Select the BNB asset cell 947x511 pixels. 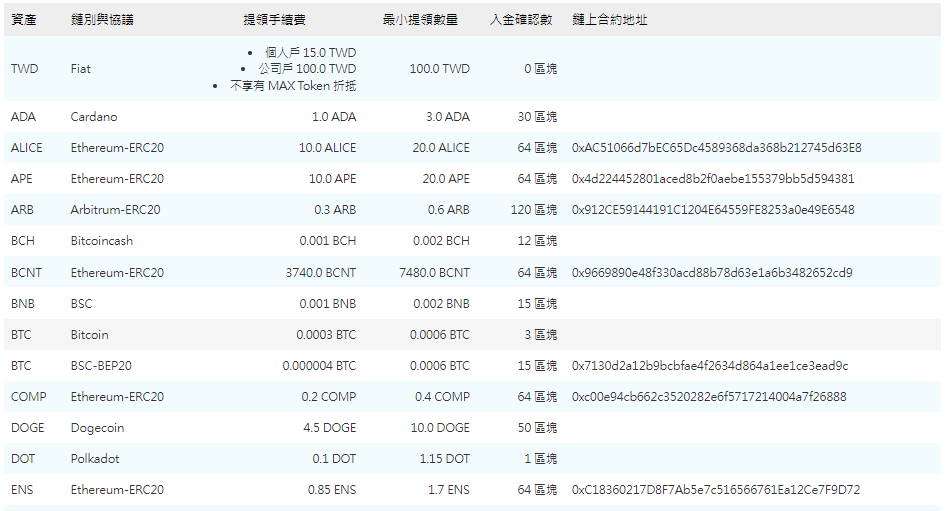(x=23, y=304)
